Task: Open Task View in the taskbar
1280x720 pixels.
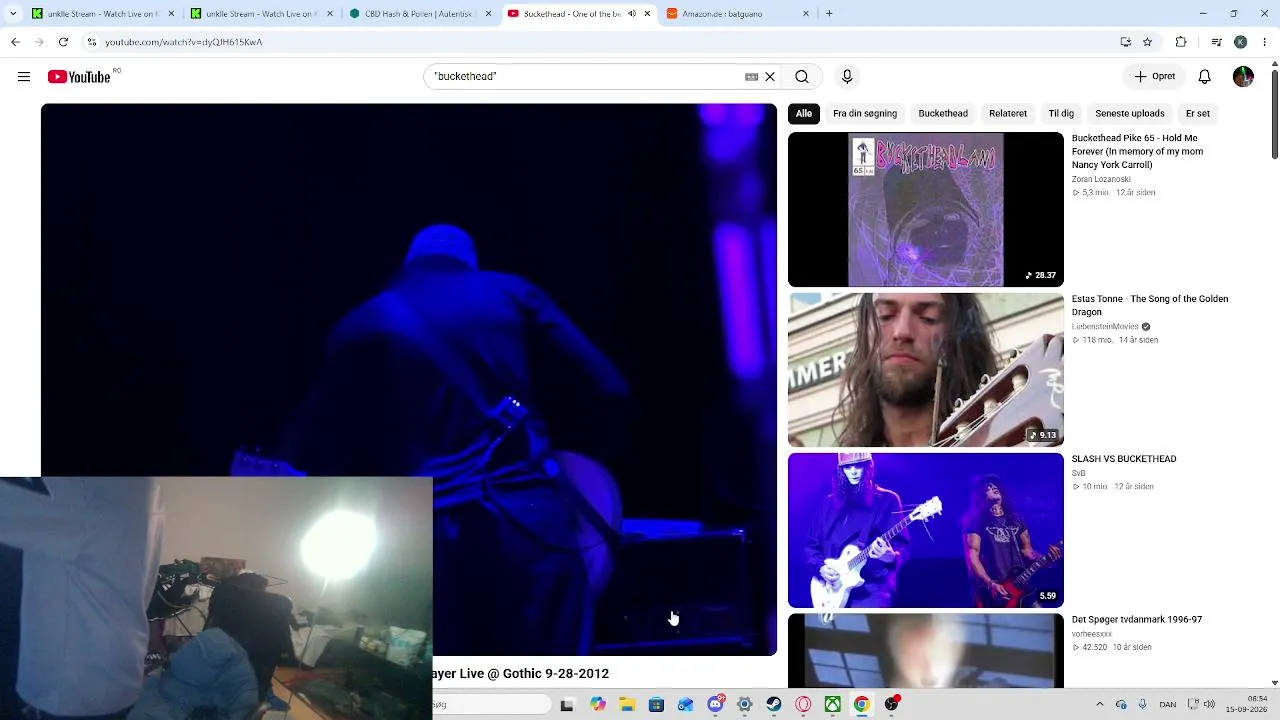Action: click(567, 705)
